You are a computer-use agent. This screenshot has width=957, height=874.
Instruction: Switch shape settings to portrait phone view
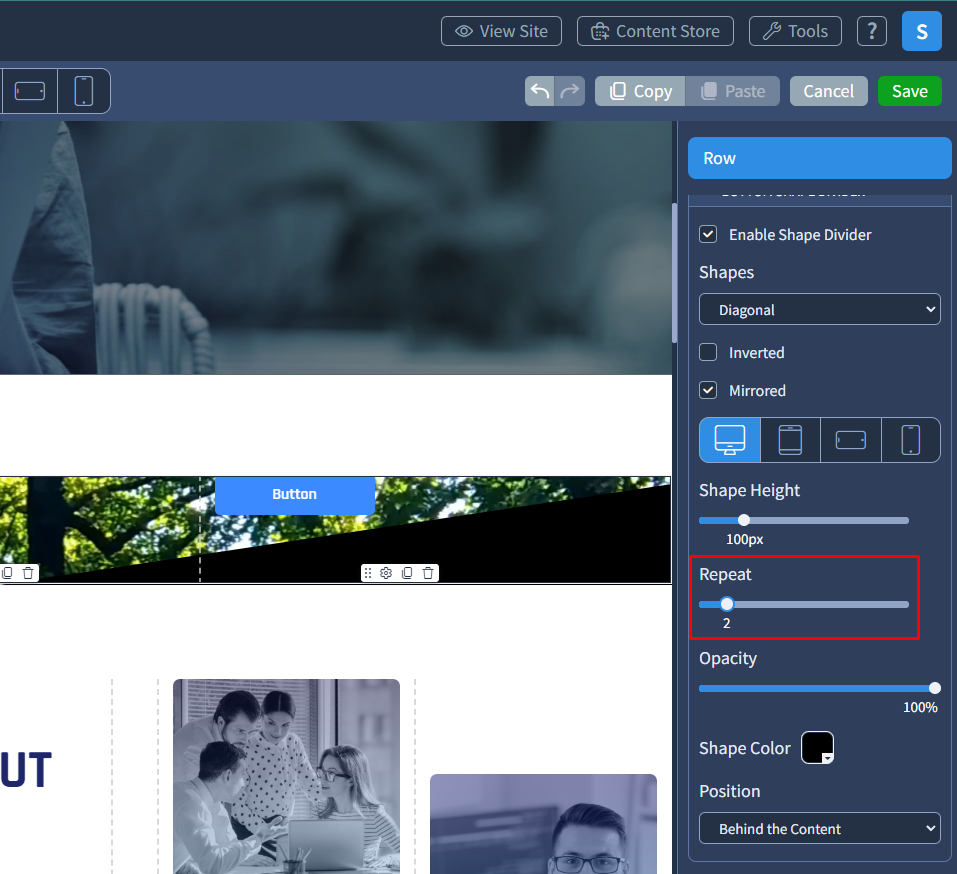911,440
